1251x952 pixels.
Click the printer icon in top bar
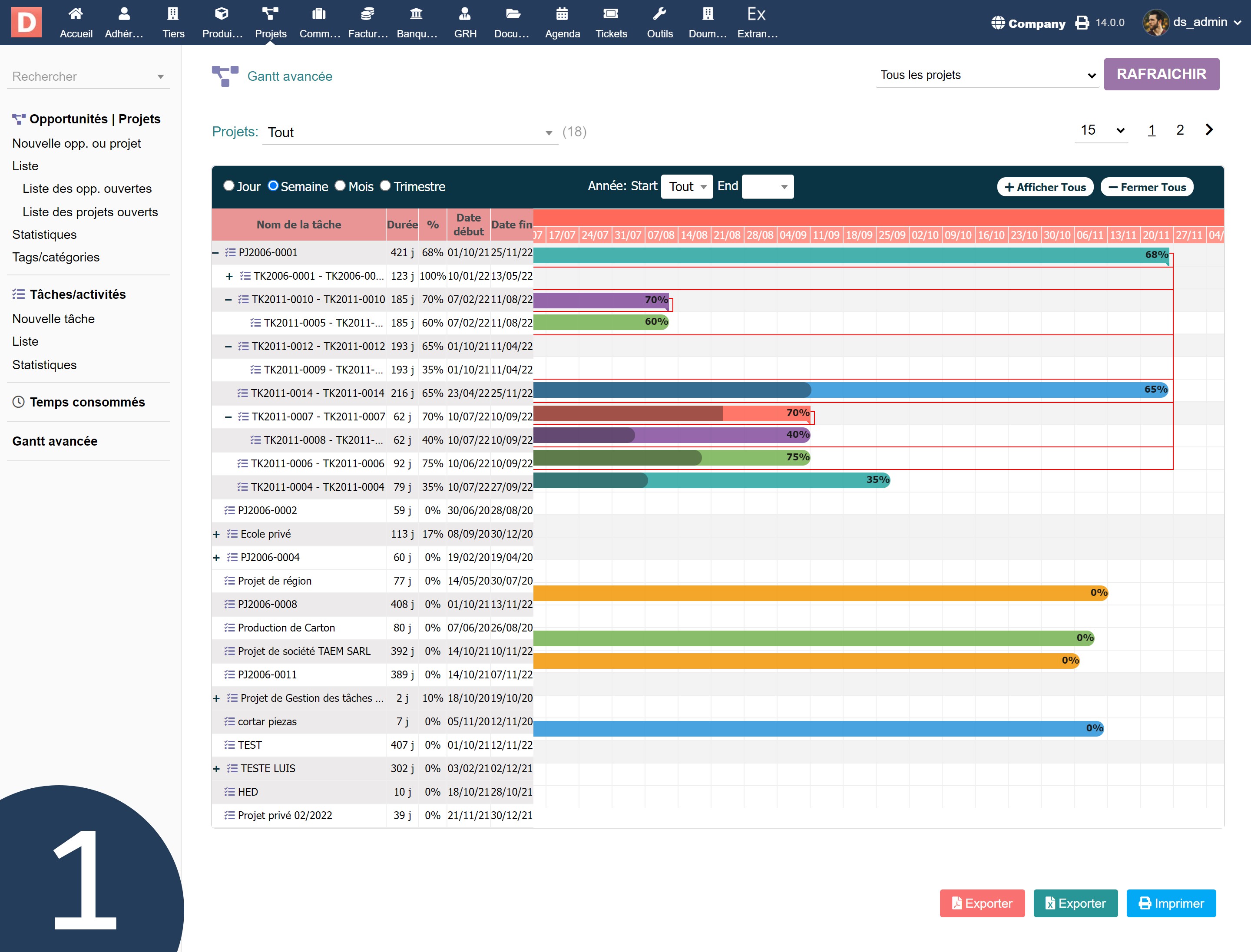pyautogui.click(x=1082, y=23)
